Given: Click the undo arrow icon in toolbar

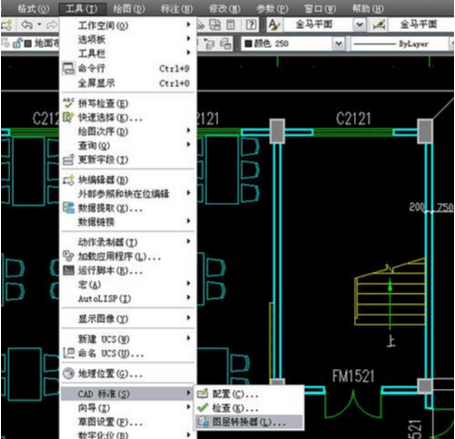Looking at the screenshot, I should coord(26,25).
